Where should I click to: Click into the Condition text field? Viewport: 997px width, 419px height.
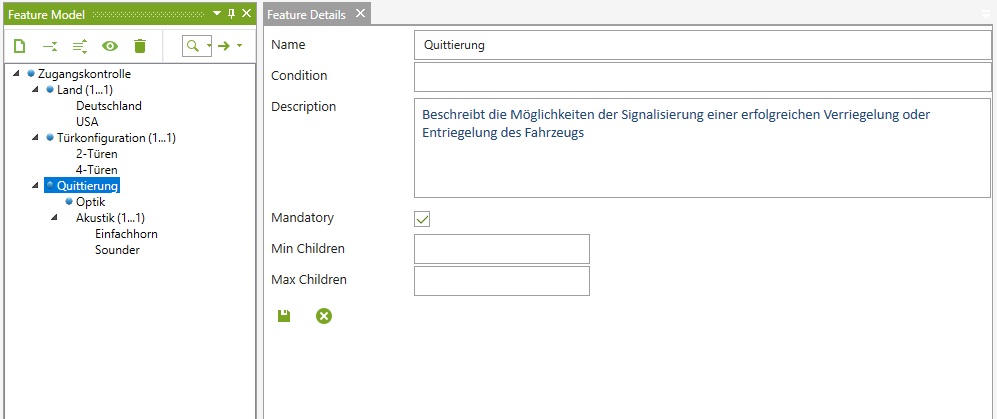tap(702, 76)
